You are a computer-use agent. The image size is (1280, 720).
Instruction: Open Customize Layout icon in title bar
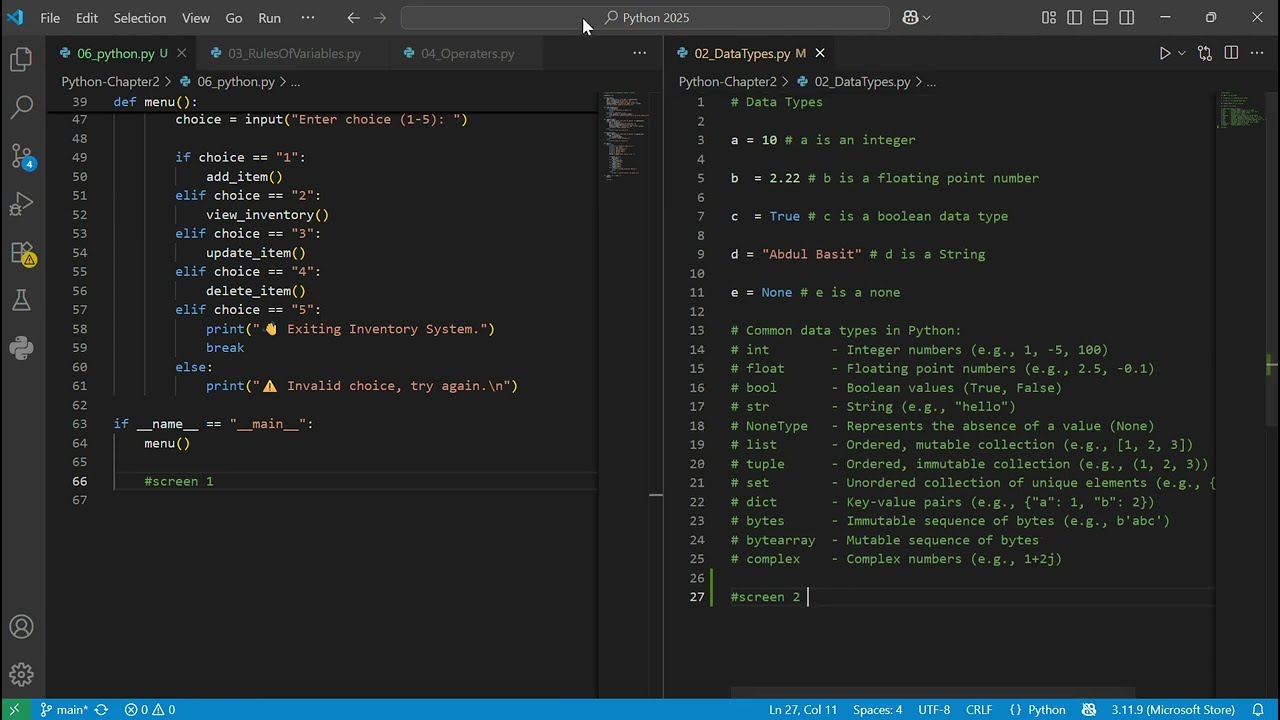[x=1048, y=17]
